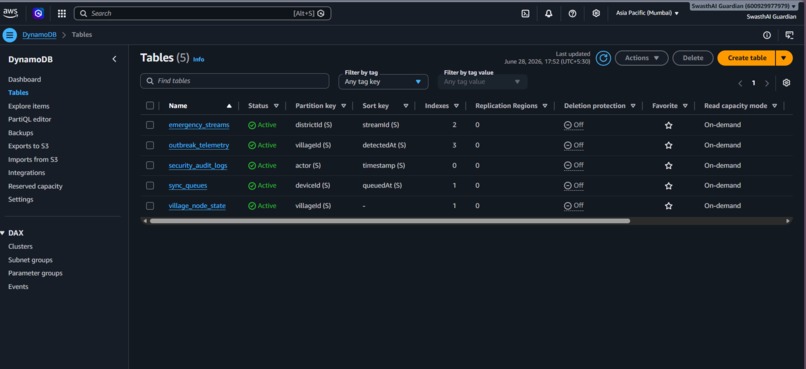This screenshot has width=806, height=369.
Task: Open the tutorials panel icon beside the info icon
Action: point(790,35)
